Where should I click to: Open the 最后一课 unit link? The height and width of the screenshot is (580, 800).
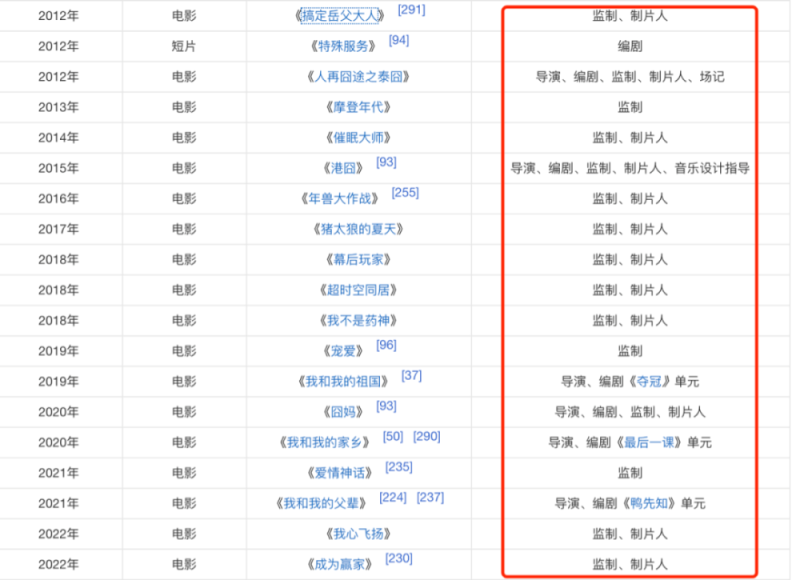[654, 443]
